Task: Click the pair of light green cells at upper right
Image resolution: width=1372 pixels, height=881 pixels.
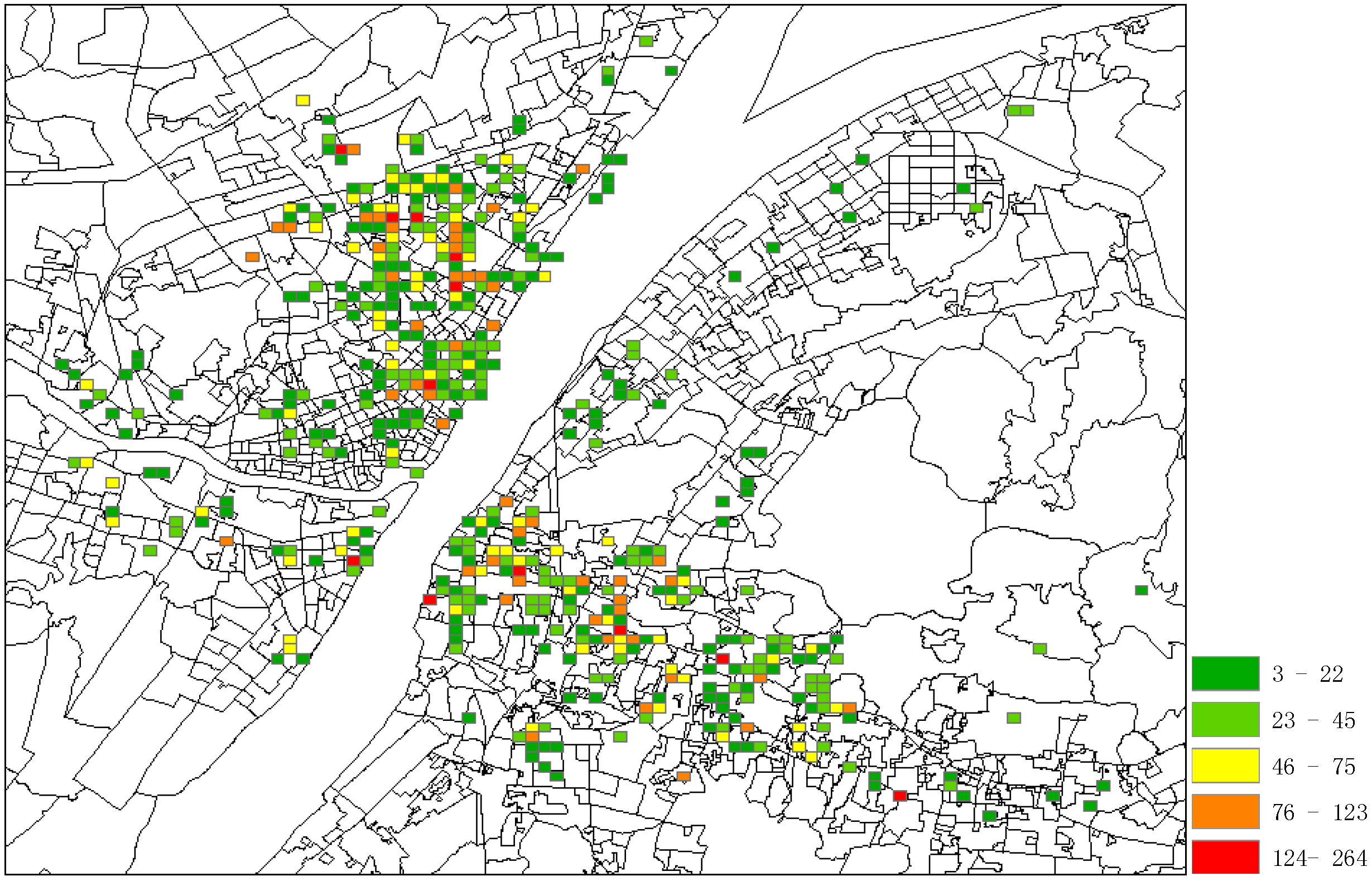Action: click(x=1020, y=110)
